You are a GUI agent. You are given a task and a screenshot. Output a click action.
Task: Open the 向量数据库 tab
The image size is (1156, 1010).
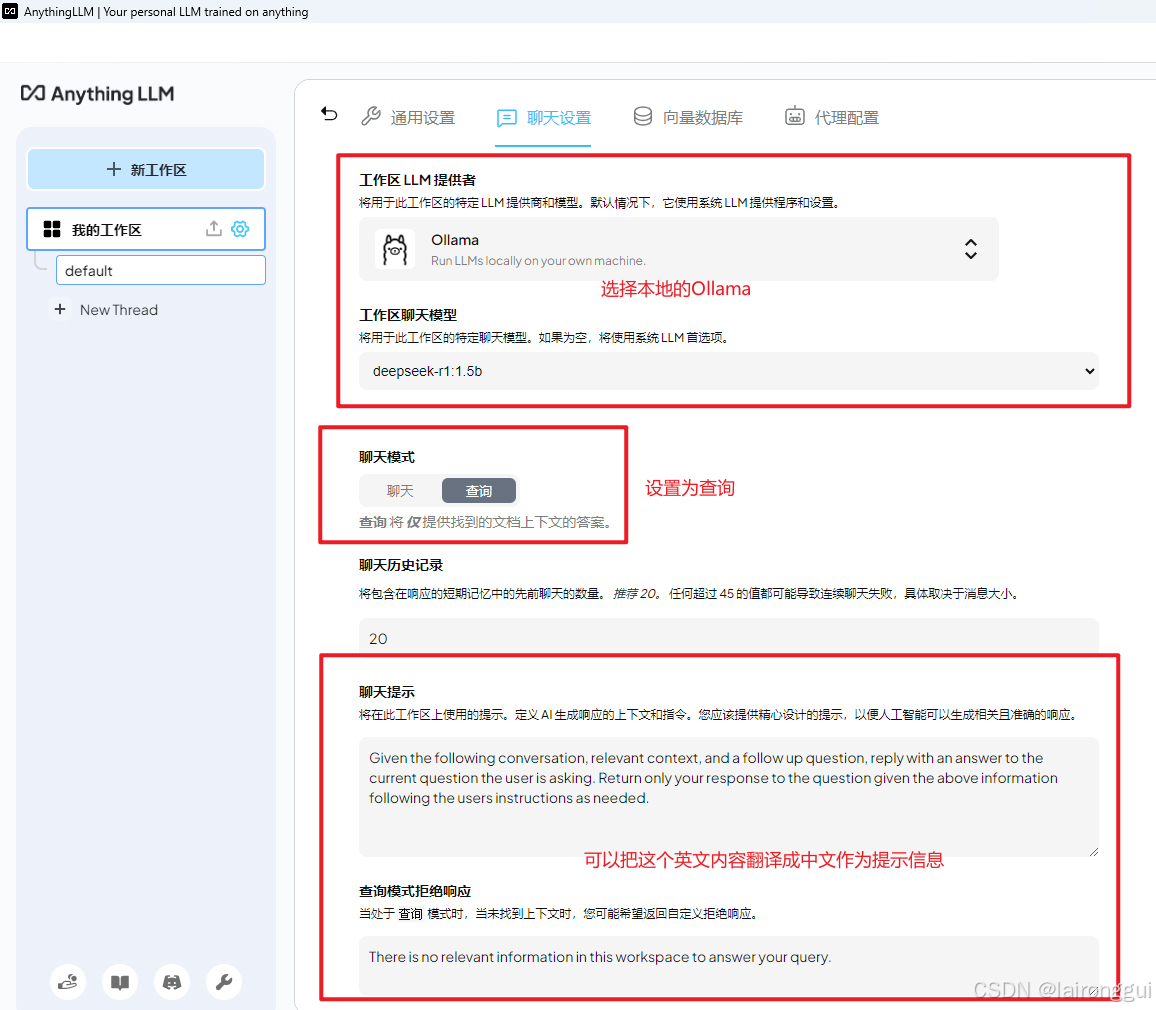[x=688, y=117]
